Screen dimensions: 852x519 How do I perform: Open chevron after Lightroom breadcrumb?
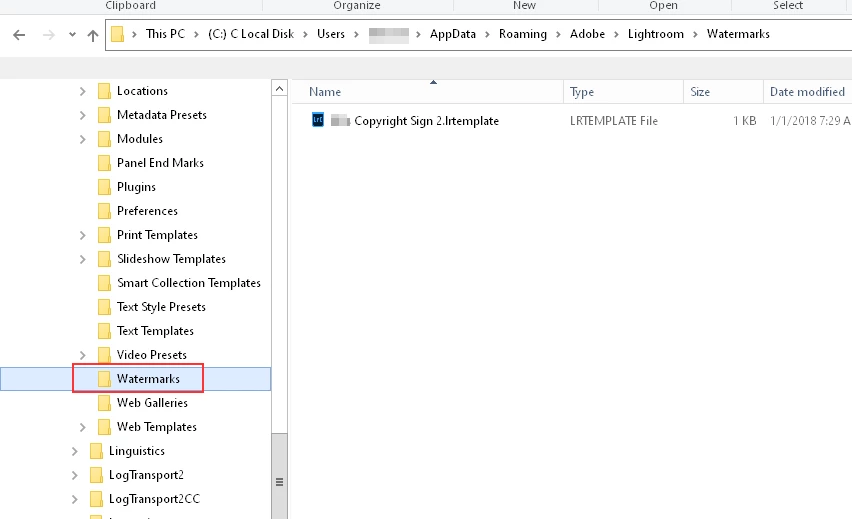(x=695, y=34)
